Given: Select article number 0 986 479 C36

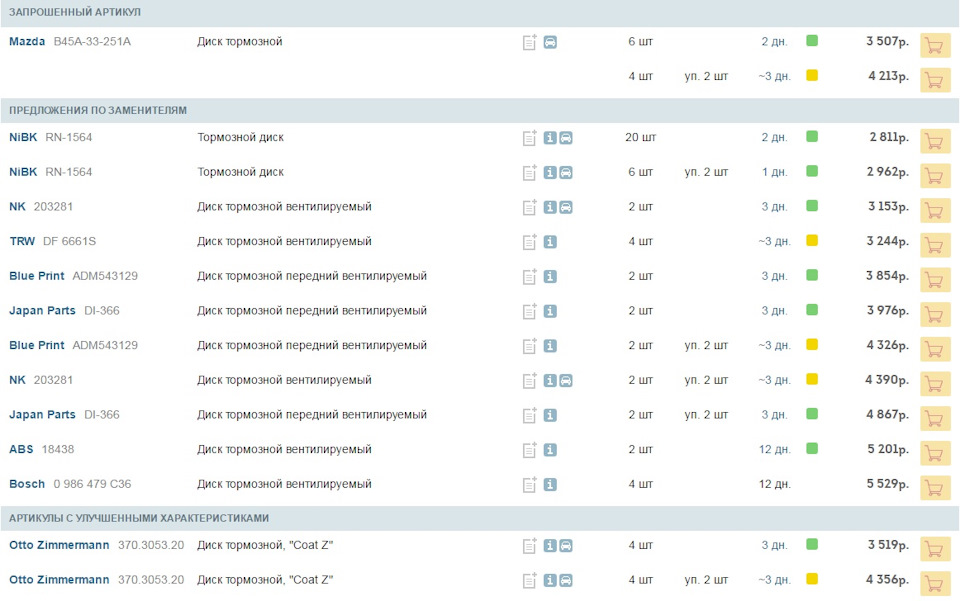Looking at the screenshot, I should pos(92,484).
